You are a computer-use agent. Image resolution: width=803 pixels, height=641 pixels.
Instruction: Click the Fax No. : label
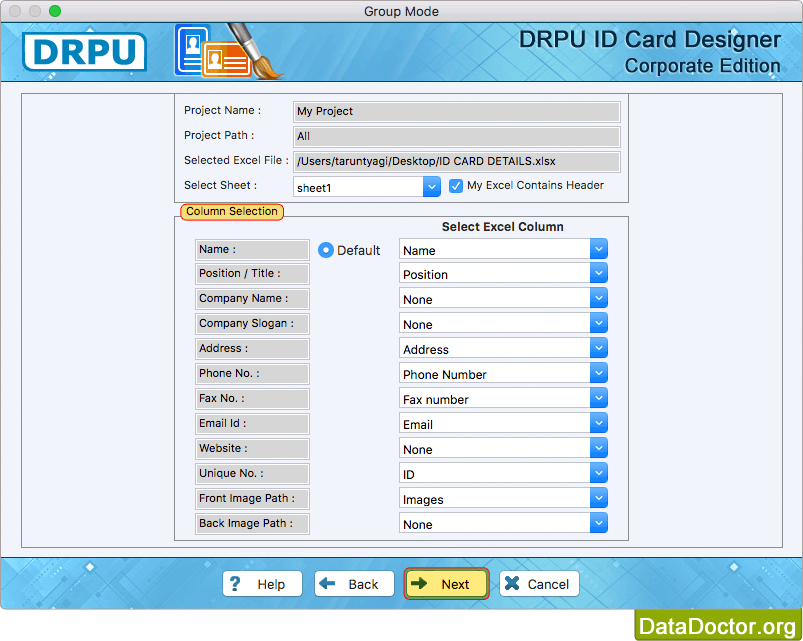[252, 399]
